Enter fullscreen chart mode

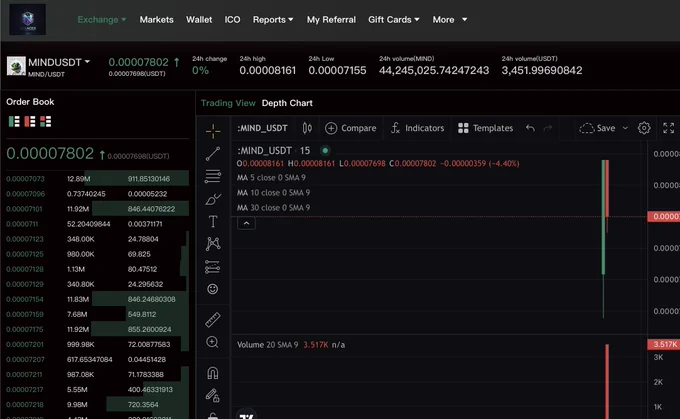pyautogui.click(x=669, y=128)
